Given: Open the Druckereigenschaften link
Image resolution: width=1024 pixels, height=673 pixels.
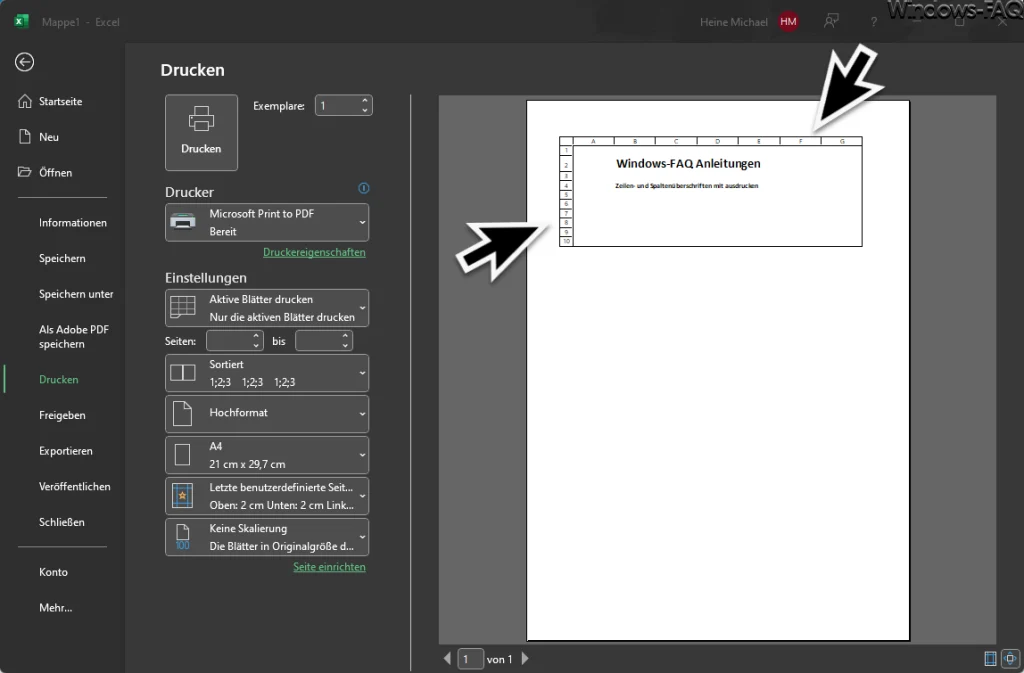Looking at the screenshot, I should [314, 252].
